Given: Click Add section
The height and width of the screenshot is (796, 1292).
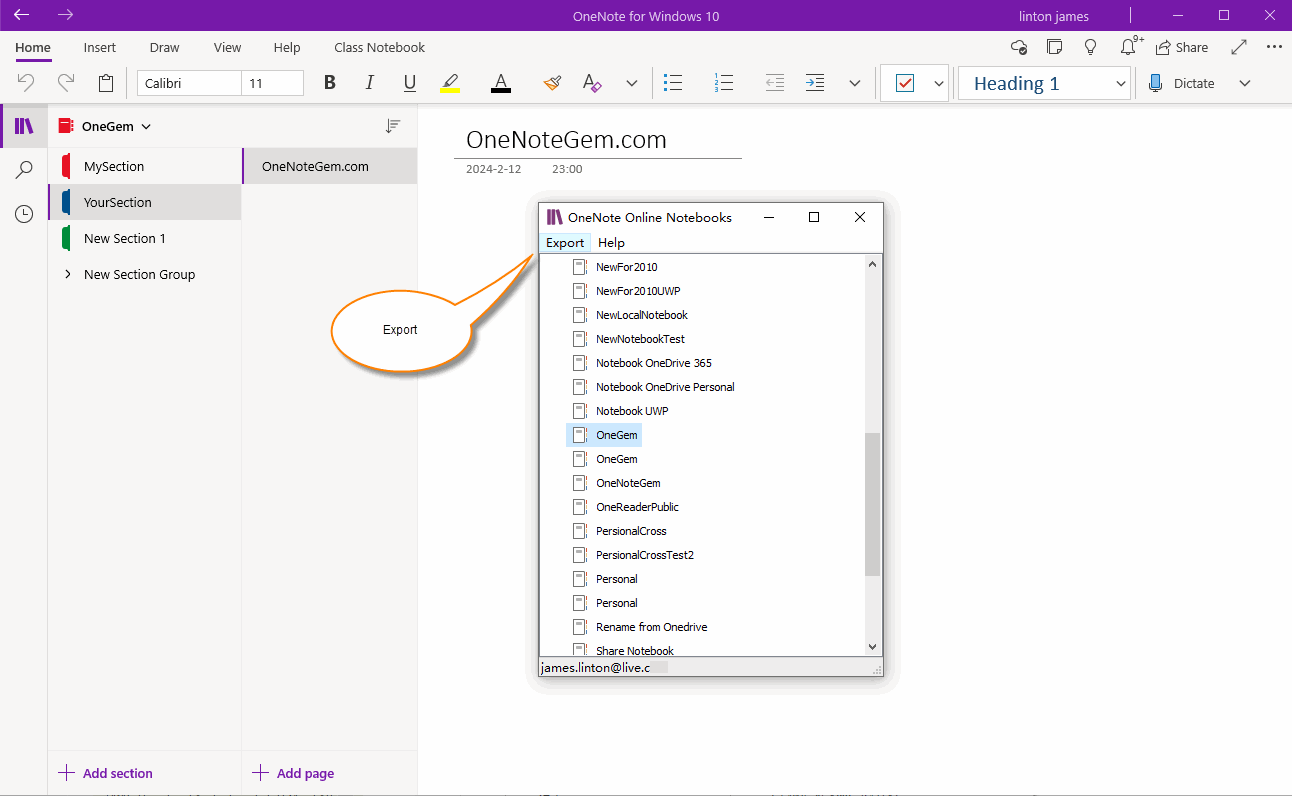Looking at the screenshot, I should [106, 773].
